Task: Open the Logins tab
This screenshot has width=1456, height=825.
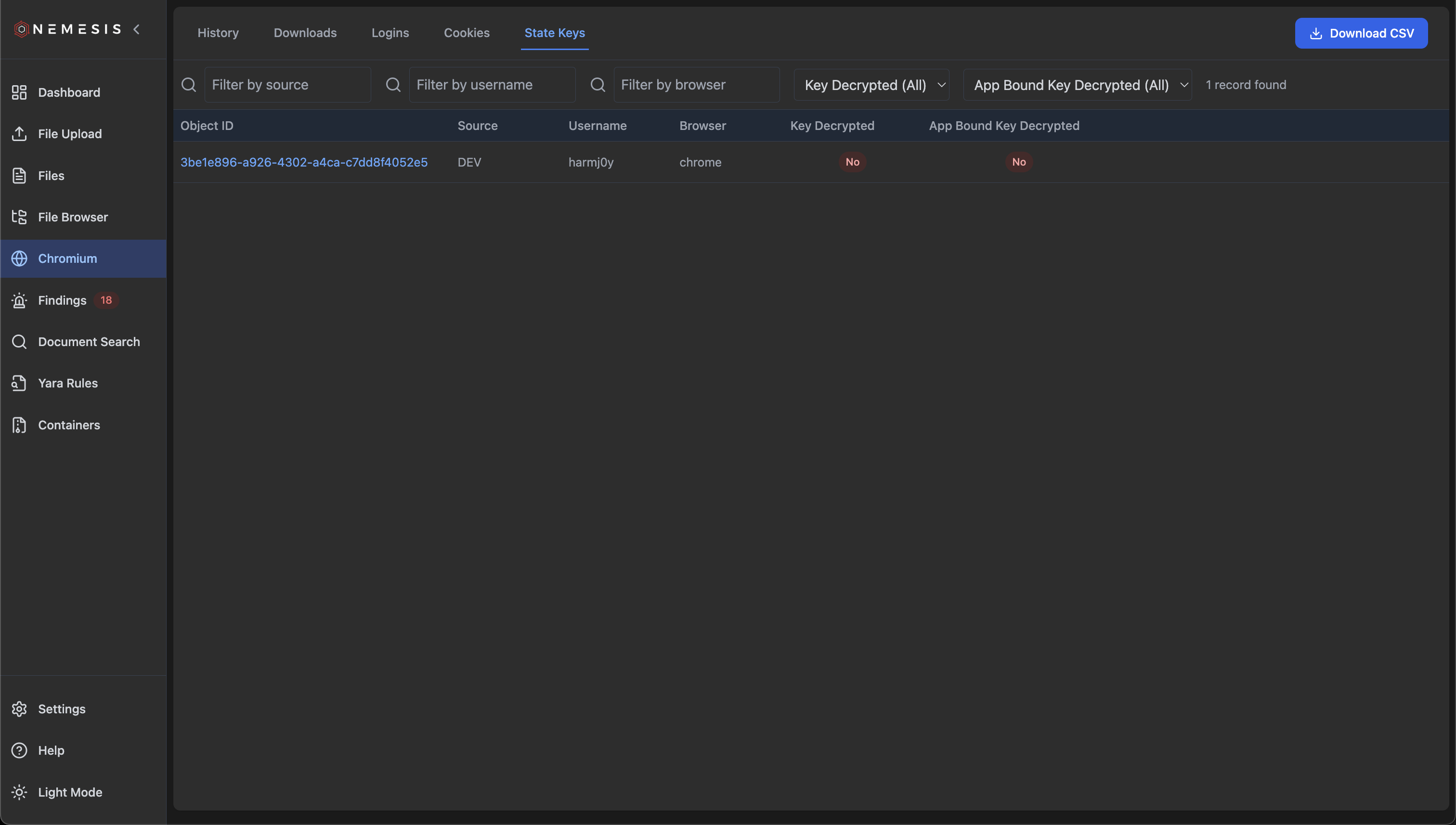Action: pos(390,33)
